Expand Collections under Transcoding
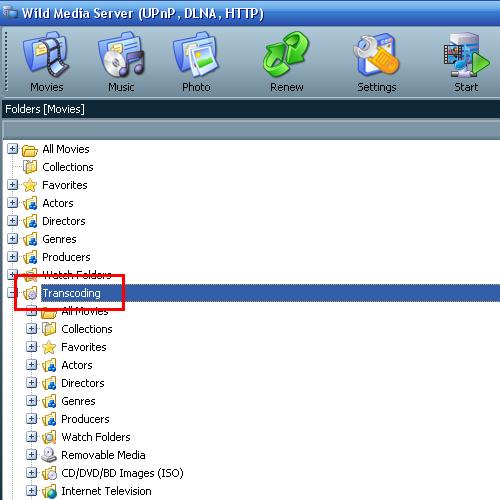Image resolution: width=500 pixels, height=500 pixels. [x=31, y=329]
